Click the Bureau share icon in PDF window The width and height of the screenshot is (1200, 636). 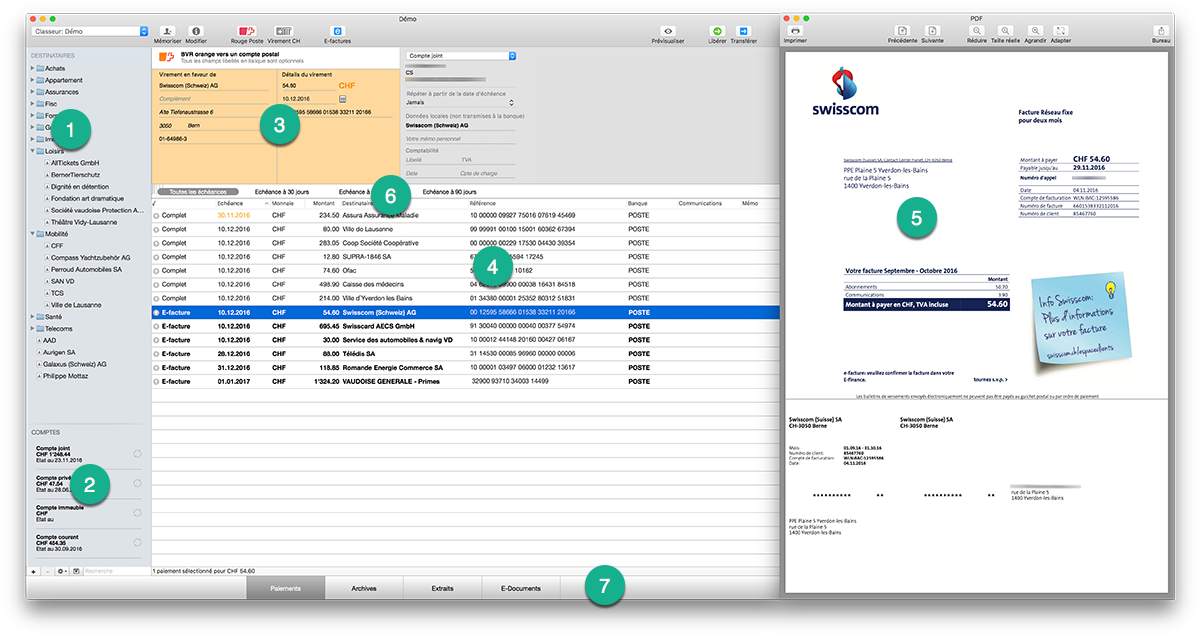[x=1161, y=31]
